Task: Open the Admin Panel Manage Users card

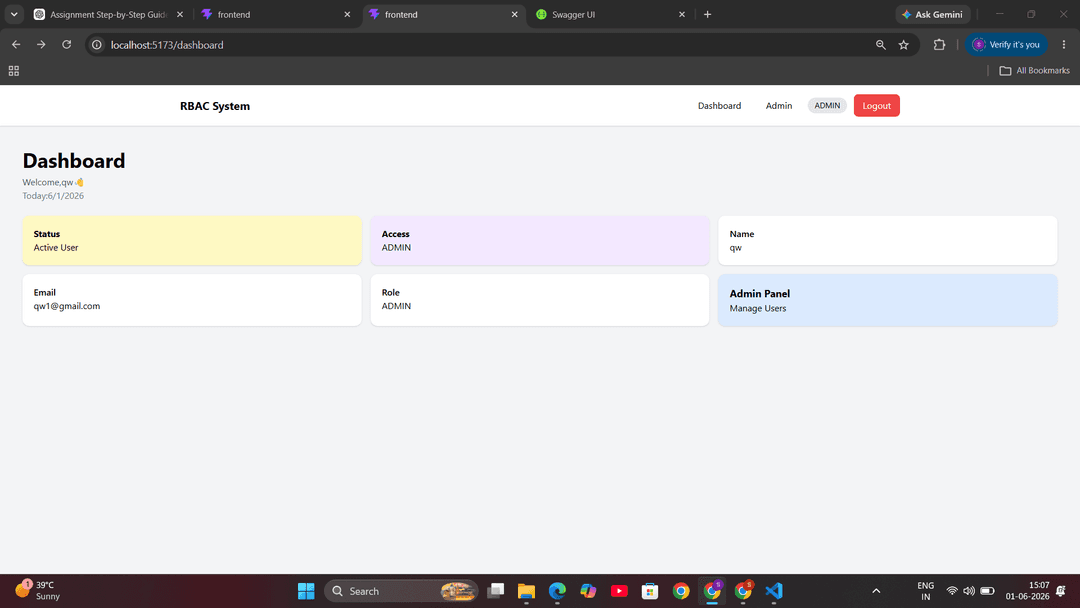Action: 887,300
